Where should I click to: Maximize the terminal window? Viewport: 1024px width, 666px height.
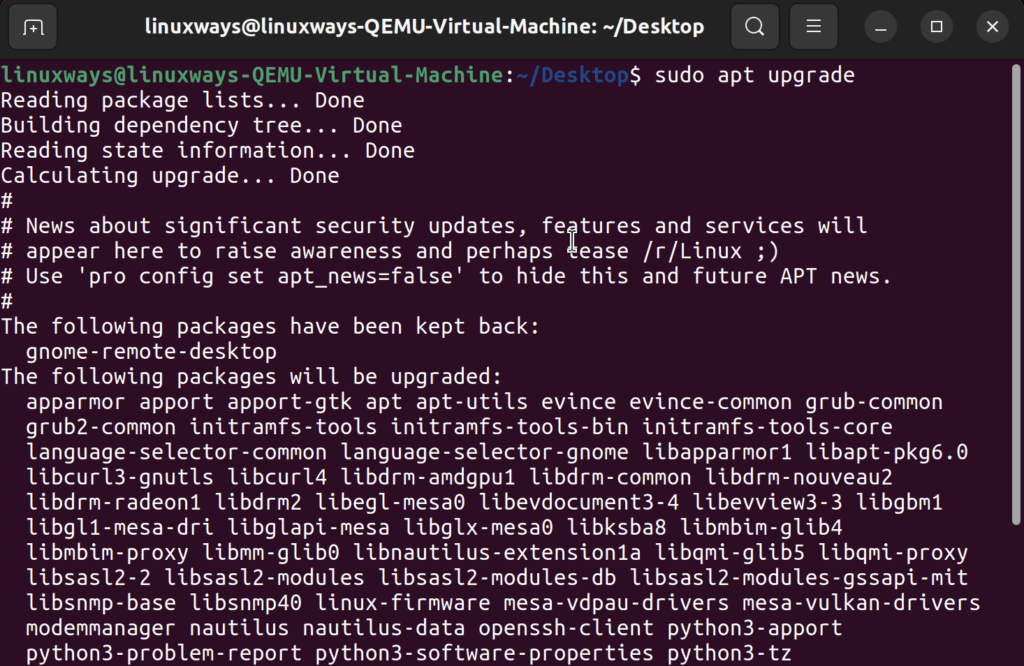pyautogui.click(x=936, y=27)
